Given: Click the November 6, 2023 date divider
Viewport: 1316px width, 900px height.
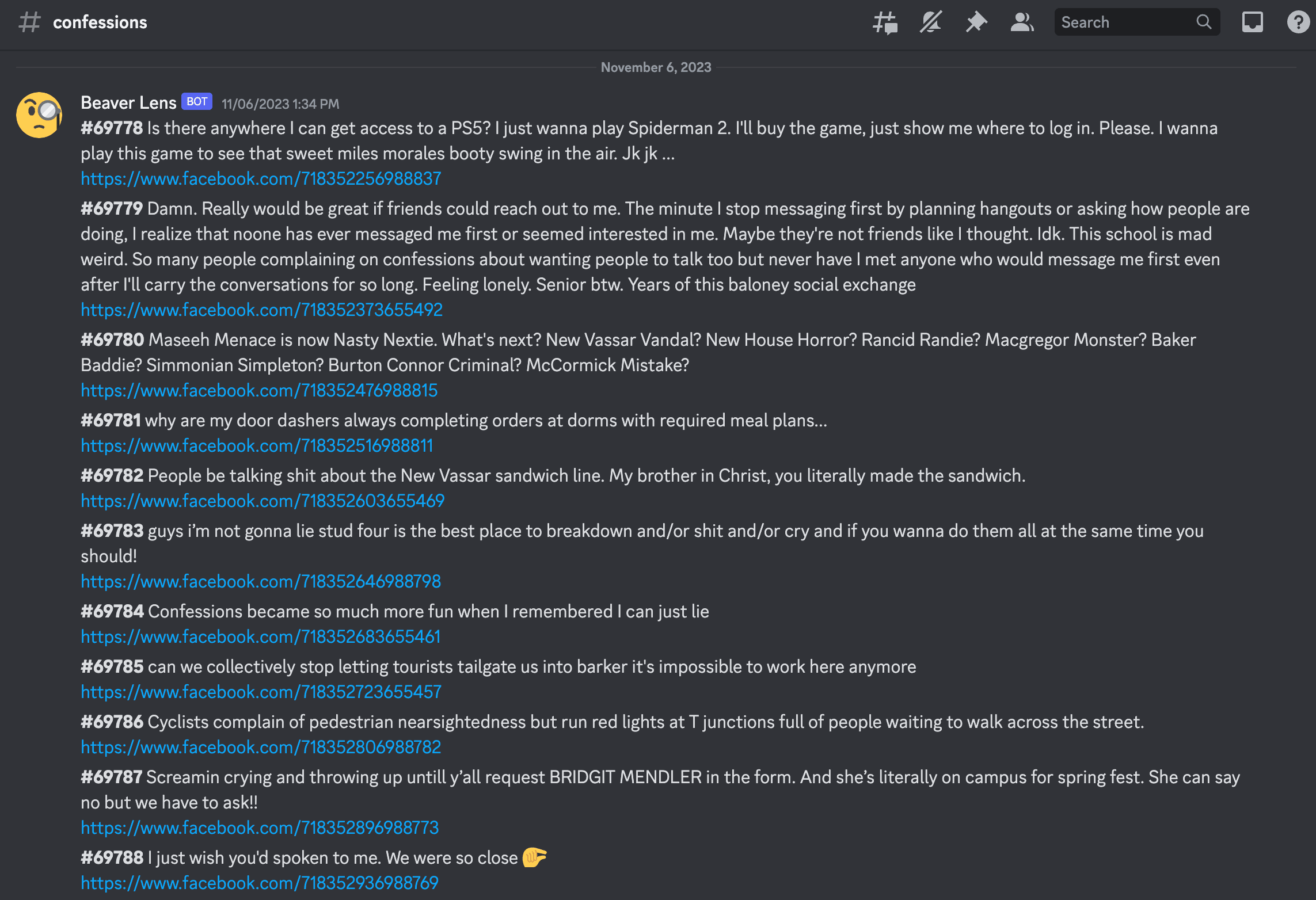Looking at the screenshot, I should (657, 67).
